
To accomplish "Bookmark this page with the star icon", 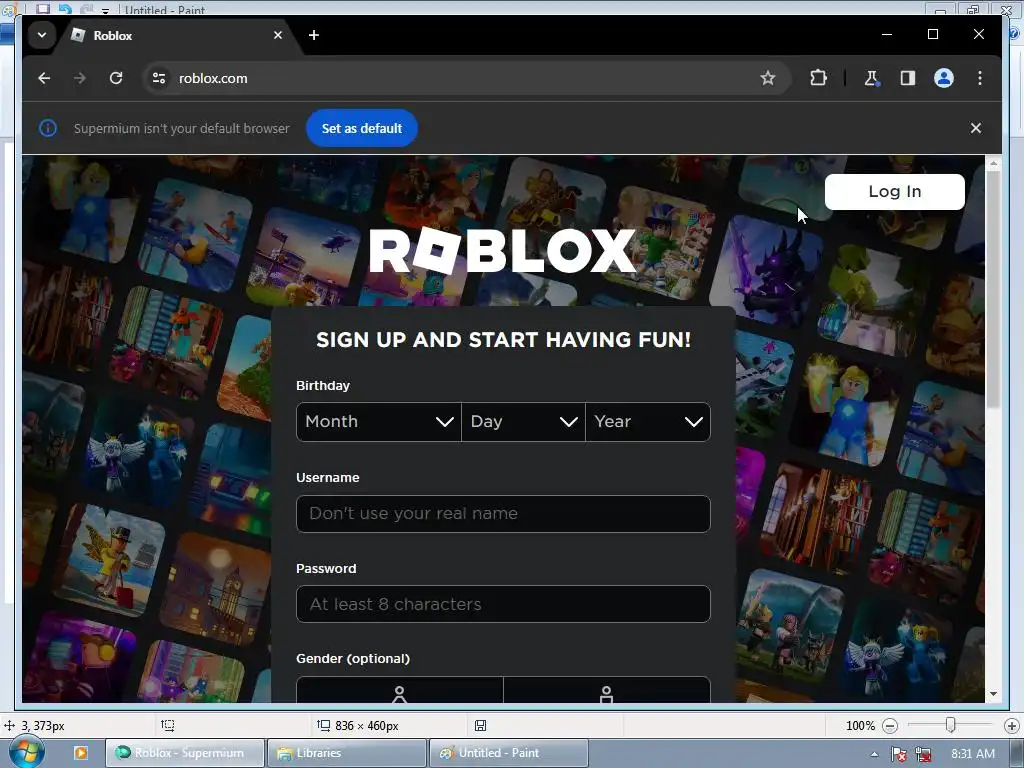I will pyautogui.click(x=768, y=78).
